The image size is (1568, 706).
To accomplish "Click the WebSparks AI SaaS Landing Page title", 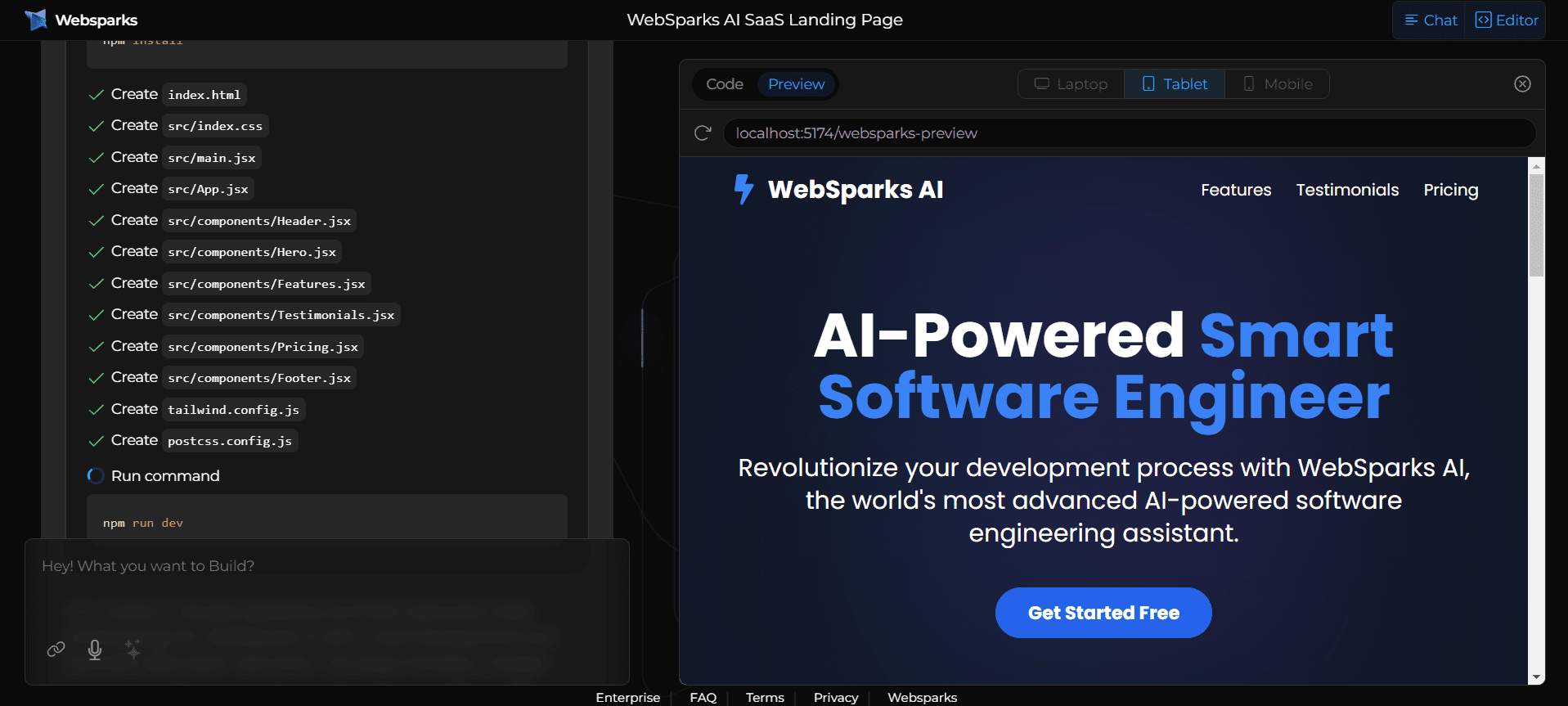I will click(765, 20).
